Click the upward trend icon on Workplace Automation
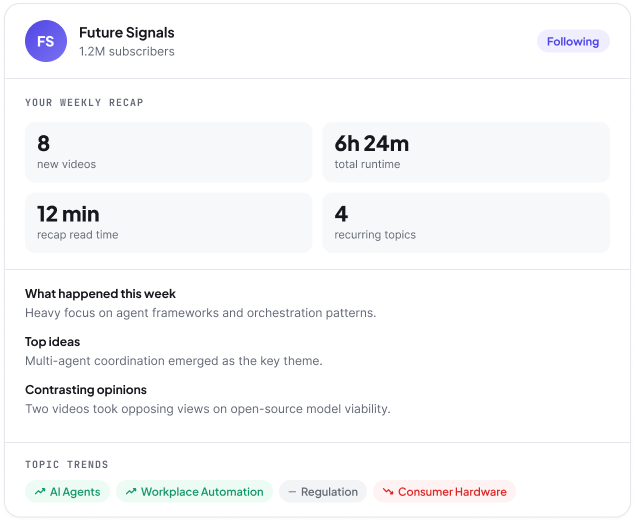The width and height of the screenshot is (635, 523). click(x=131, y=491)
